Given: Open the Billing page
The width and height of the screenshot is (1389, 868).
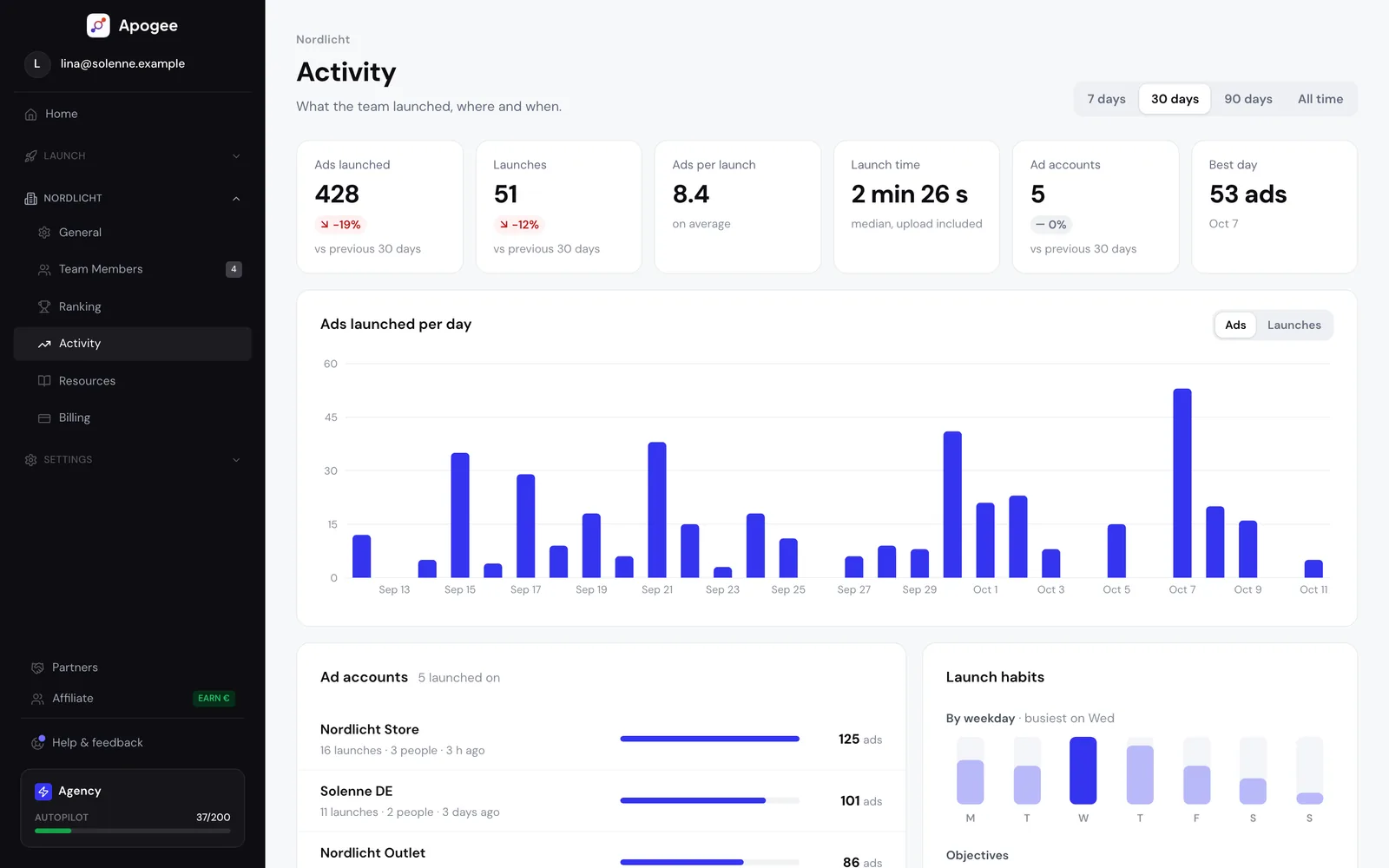Looking at the screenshot, I should click(x=133, y=418).
